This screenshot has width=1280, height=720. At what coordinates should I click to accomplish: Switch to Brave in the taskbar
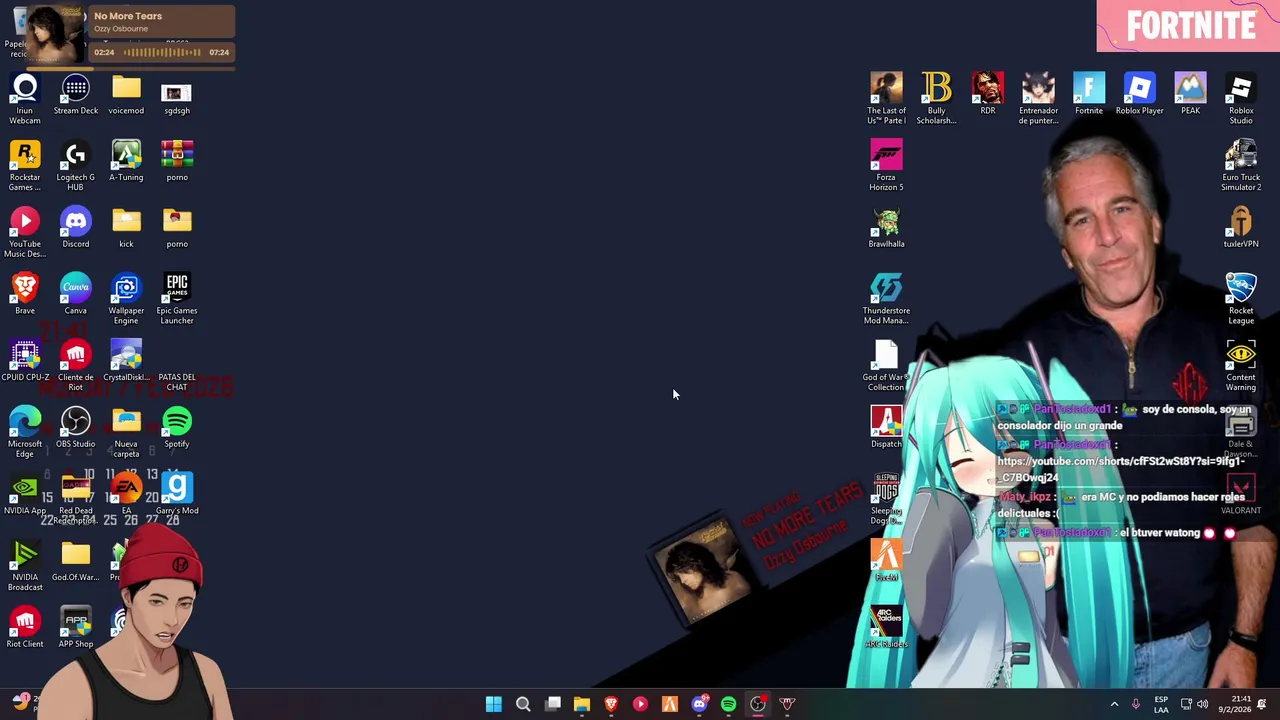click(611, 704)
